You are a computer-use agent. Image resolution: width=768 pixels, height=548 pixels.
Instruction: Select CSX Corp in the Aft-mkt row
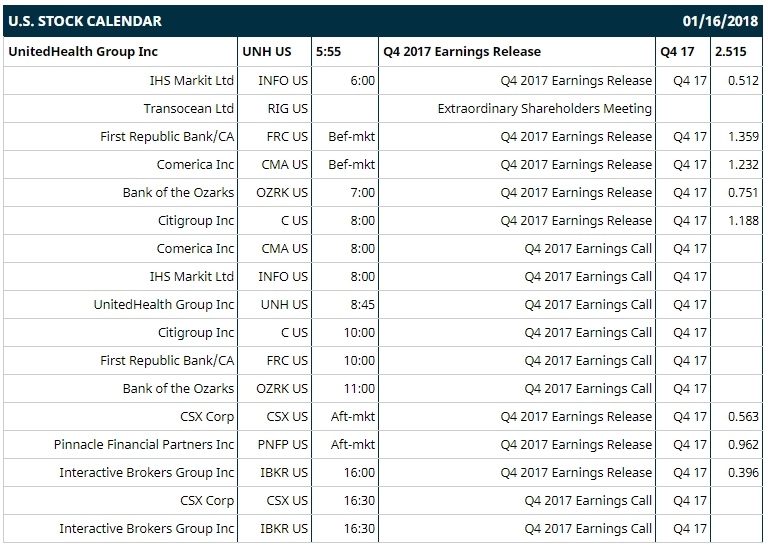[207, 416]
